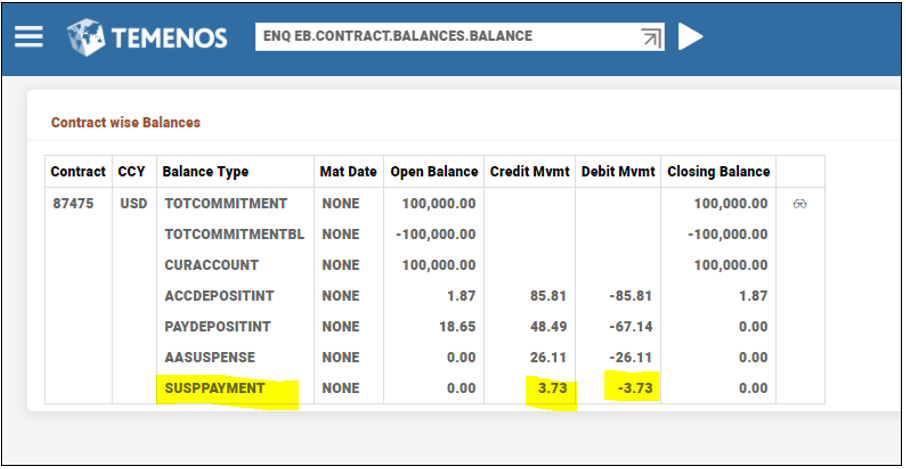Select the SUSPPAYMENT balance type cell
Image resolution: width=906 pixels, height=469 pixels.
click(215, 388)
